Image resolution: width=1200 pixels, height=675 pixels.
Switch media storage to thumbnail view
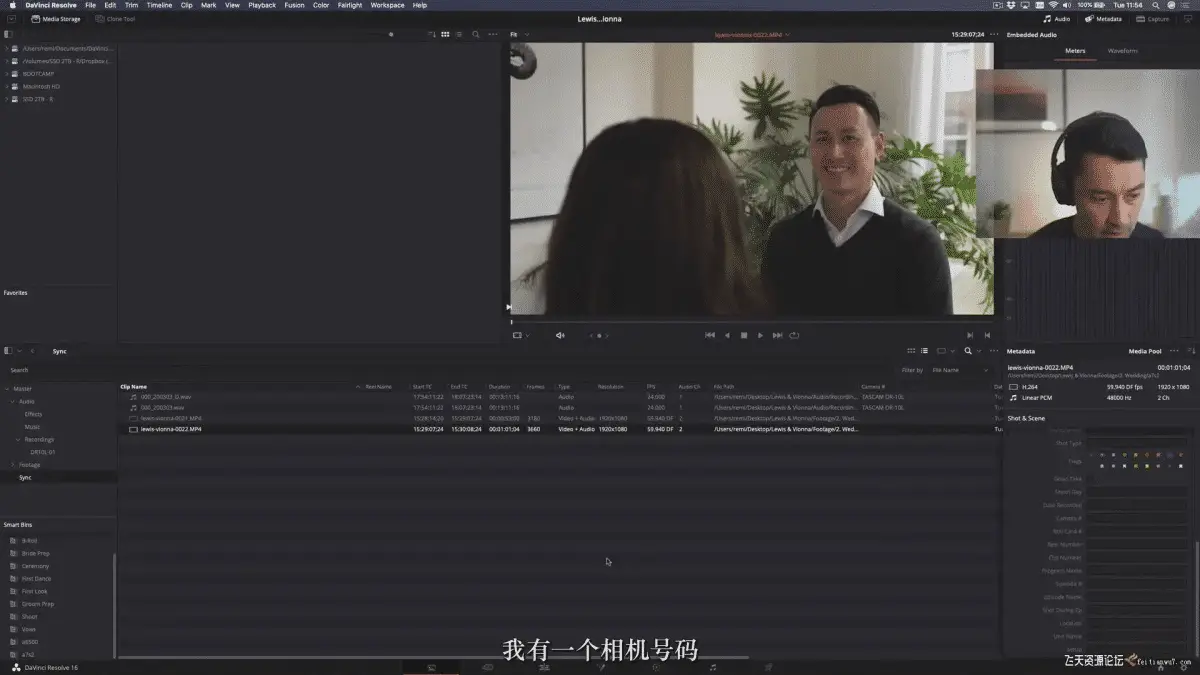(x=445, y=34)
